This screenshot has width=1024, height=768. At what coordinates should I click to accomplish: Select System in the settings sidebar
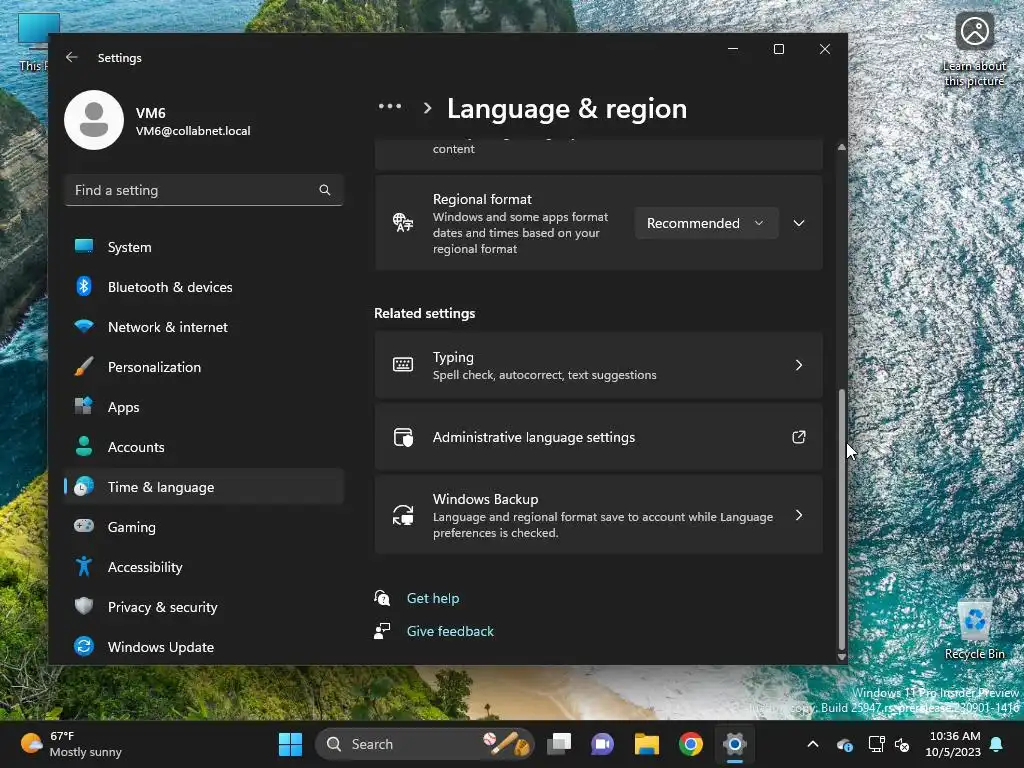click(x=204, y=247)
